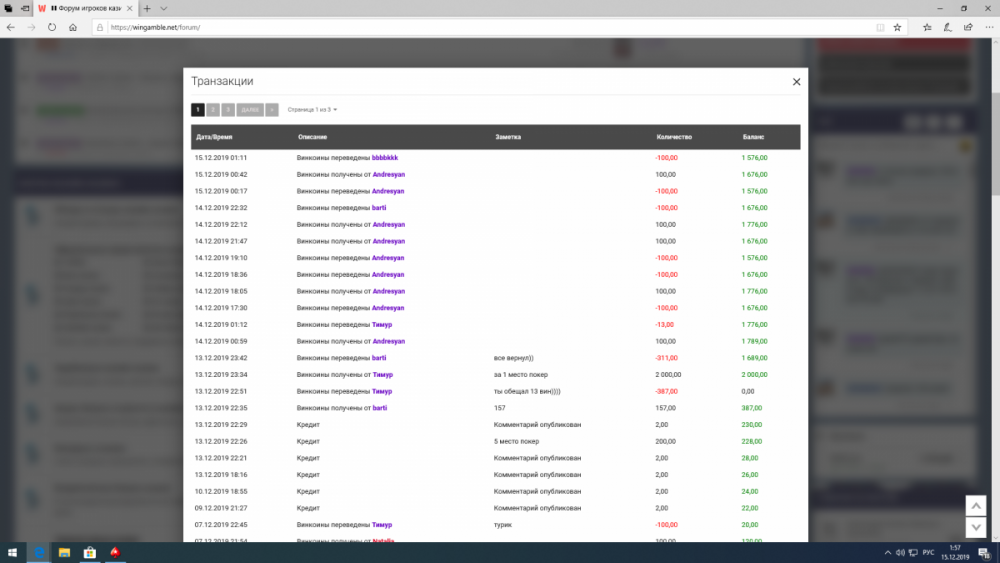The image size is (1000, 563).
Task: Open the barti link in 14.12.2019 22:32 row
Action: [379, 208]
